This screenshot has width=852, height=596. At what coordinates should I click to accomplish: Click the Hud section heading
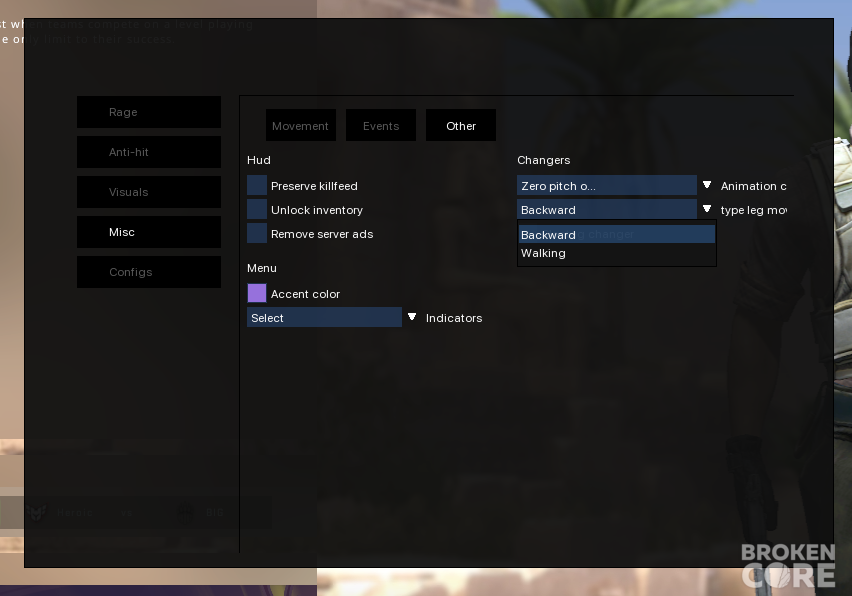click(259, 160)
